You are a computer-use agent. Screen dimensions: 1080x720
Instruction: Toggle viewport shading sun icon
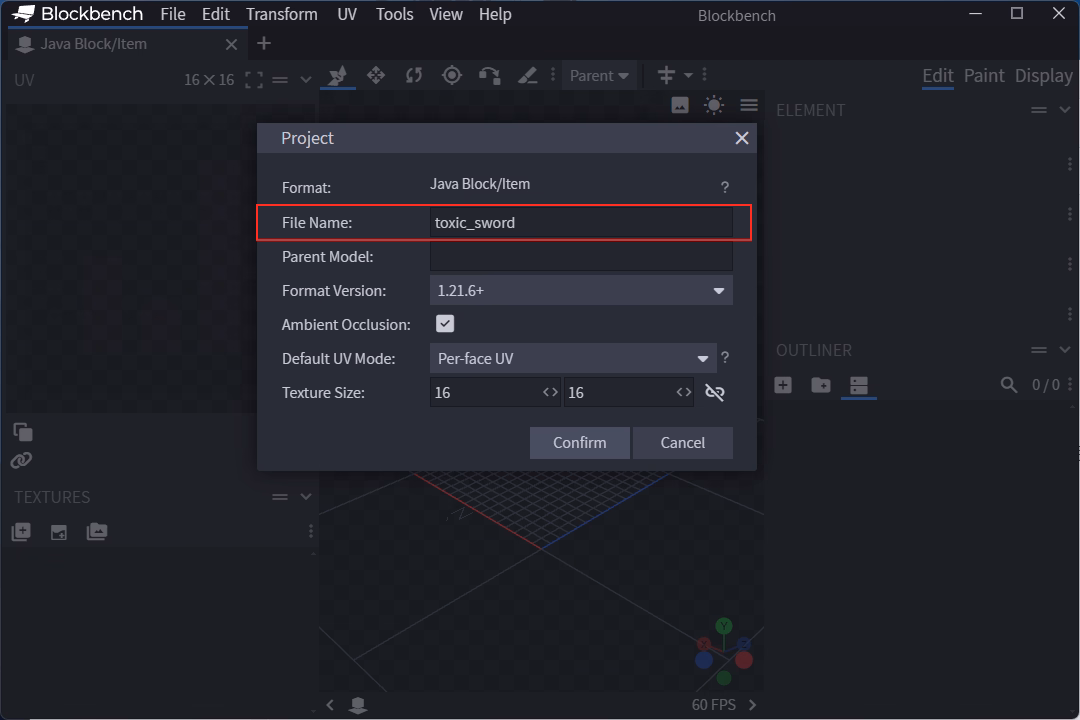point(714,105)
